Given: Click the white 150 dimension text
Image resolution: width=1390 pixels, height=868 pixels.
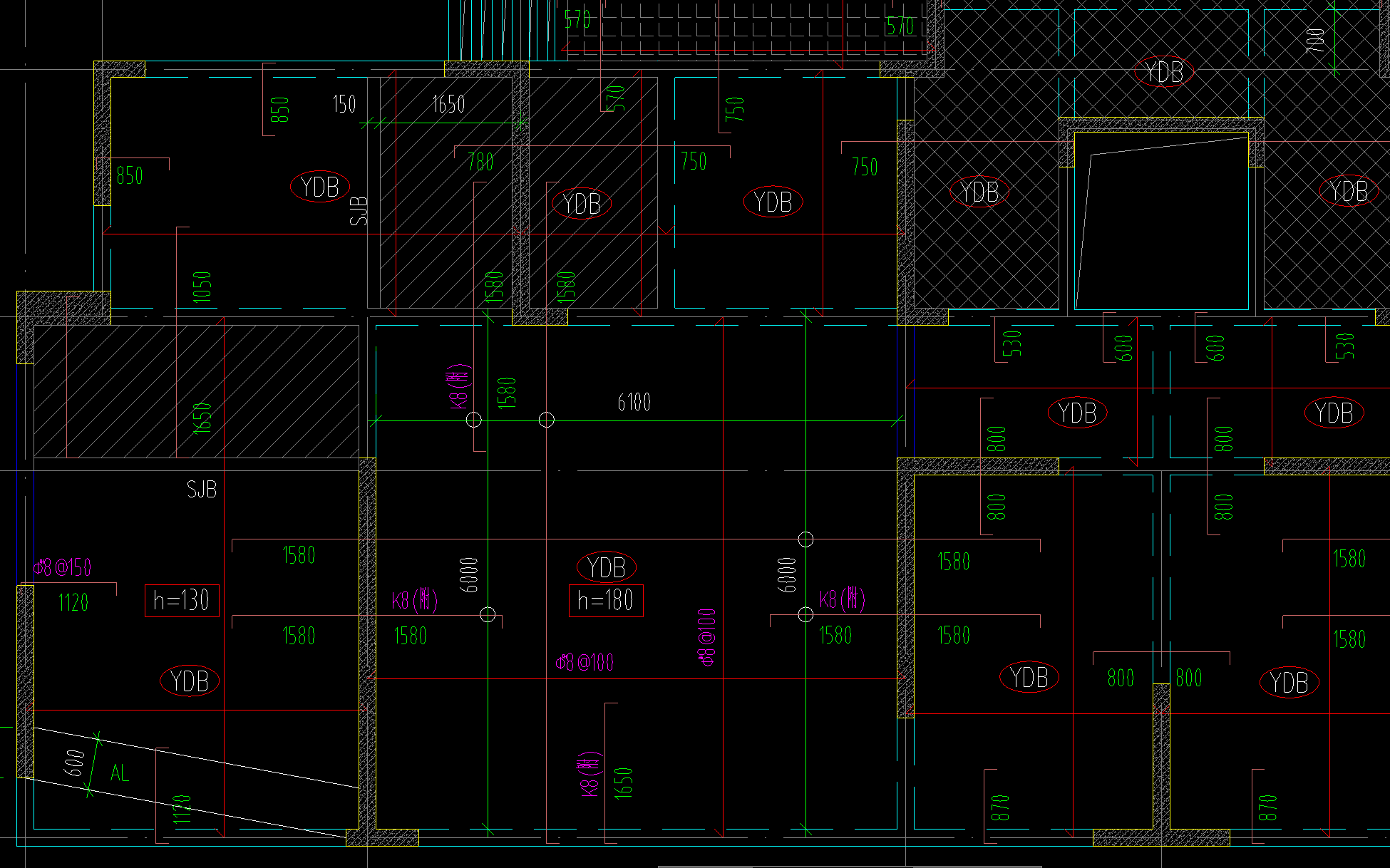Looking at the screenshot, I should (x=344, y=105).
